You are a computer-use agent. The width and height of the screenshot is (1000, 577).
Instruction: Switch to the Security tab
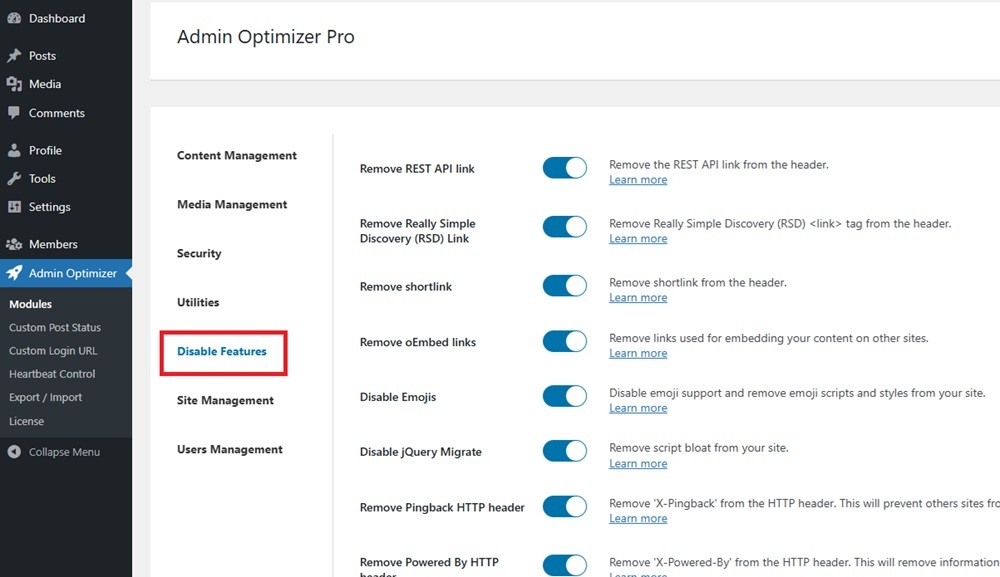pyautogui.click(x=199, y=254)
